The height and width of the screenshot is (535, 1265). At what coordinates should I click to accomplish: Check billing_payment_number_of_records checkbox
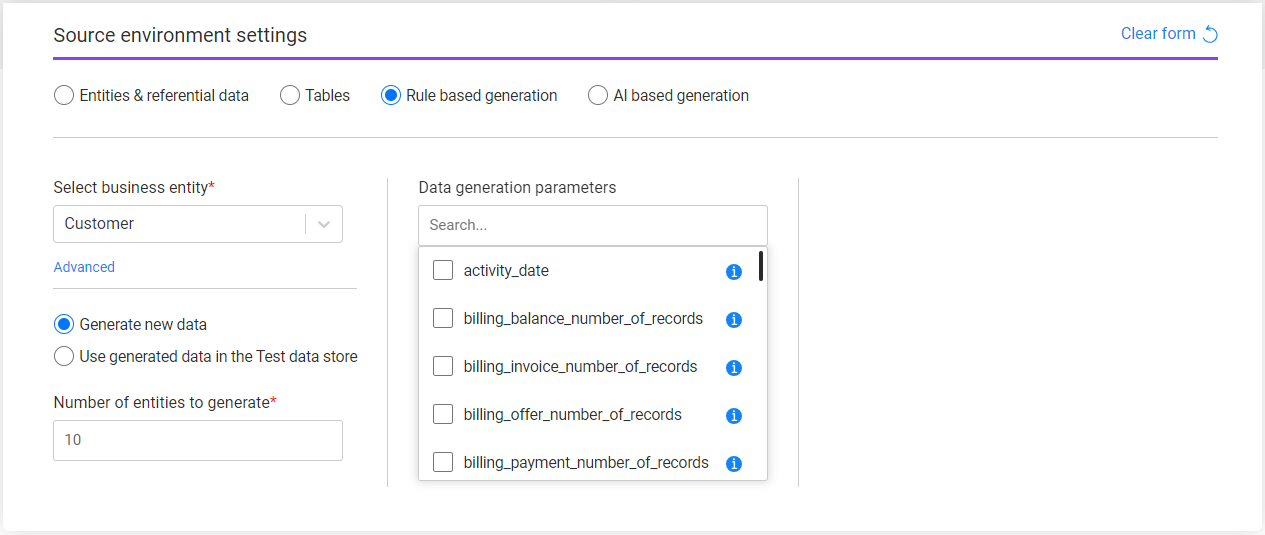443,463
